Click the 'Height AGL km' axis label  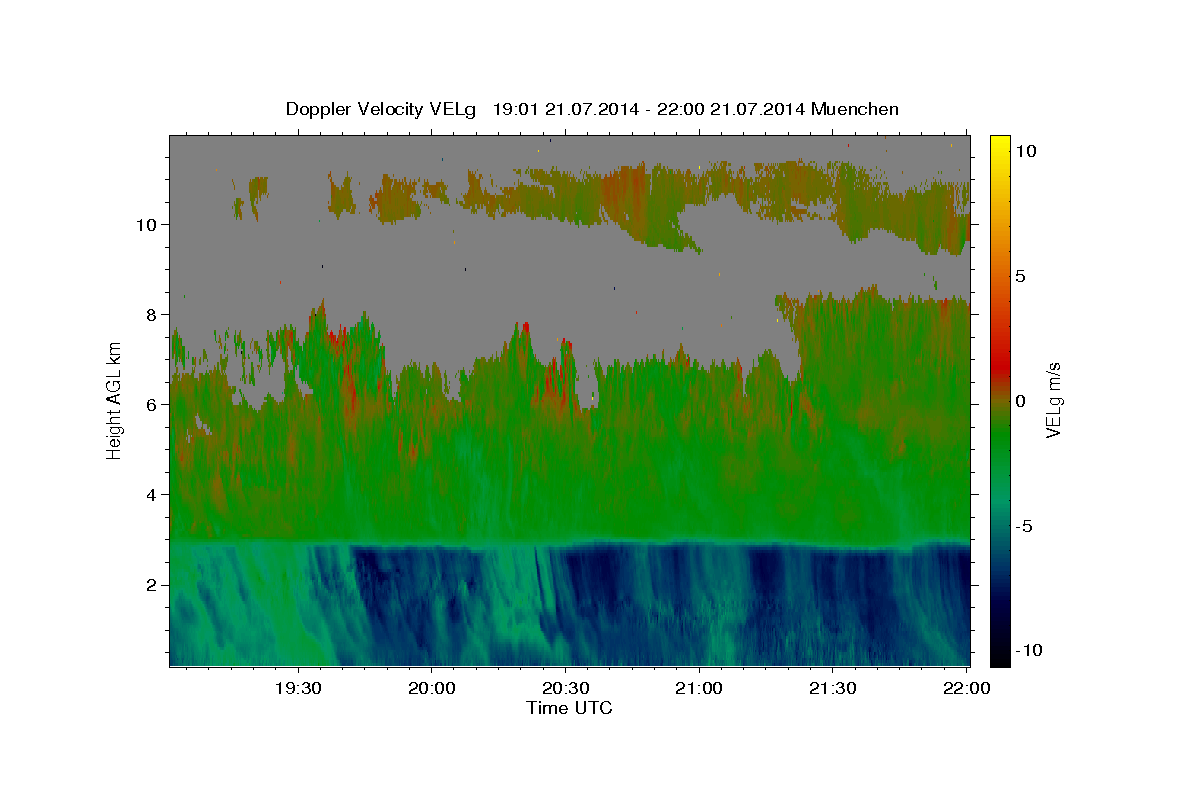pyautogui.click(x=115, y=400)
